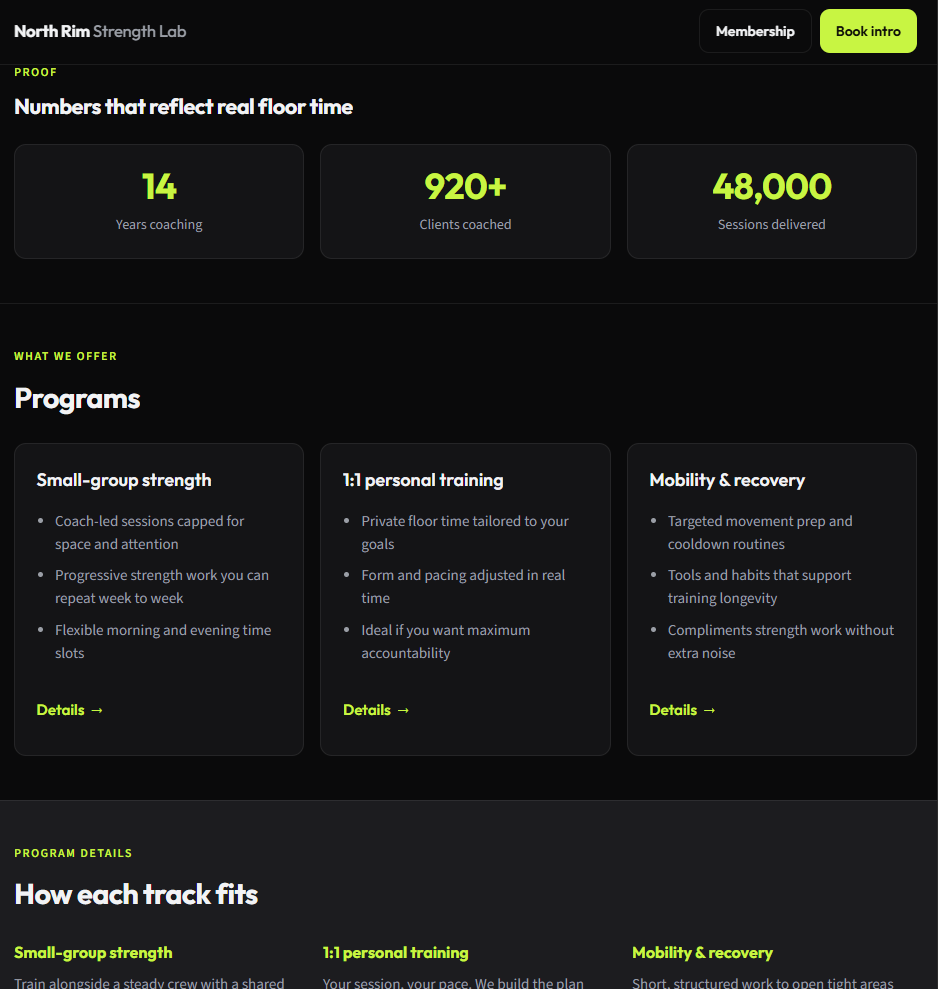Click the North Rim Strength Lab logo
This screenshot has height=989, width=938.
(x=99, y=31)
